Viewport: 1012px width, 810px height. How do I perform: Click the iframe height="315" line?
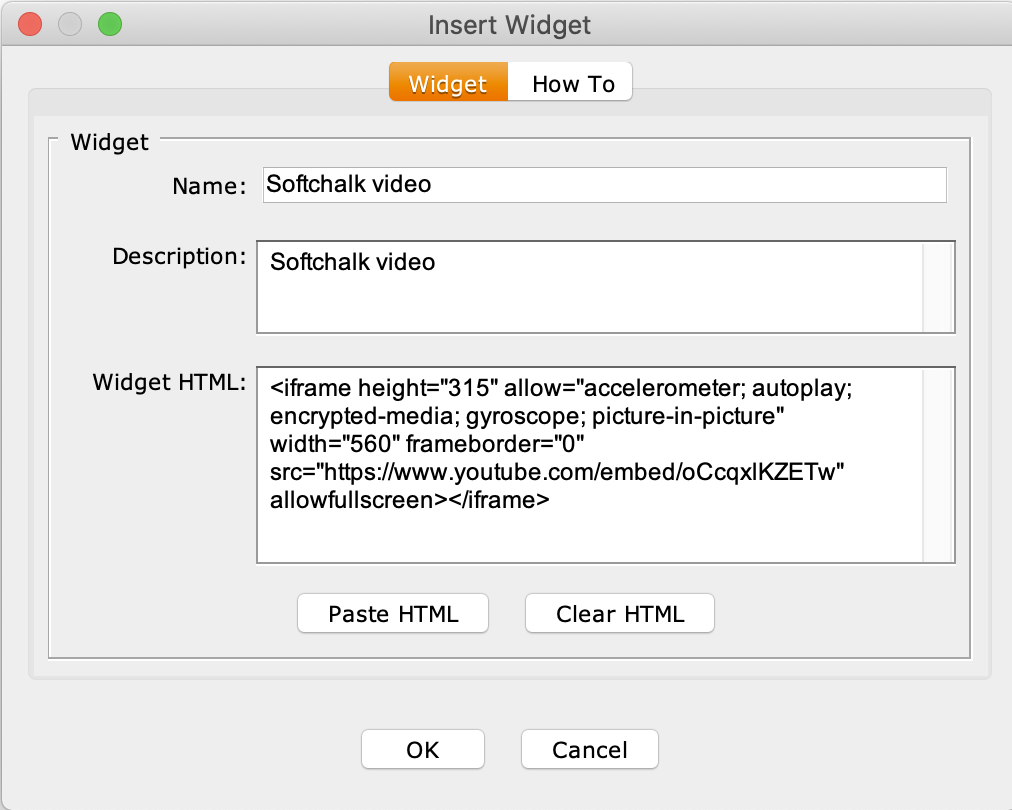tap(561, 388)
